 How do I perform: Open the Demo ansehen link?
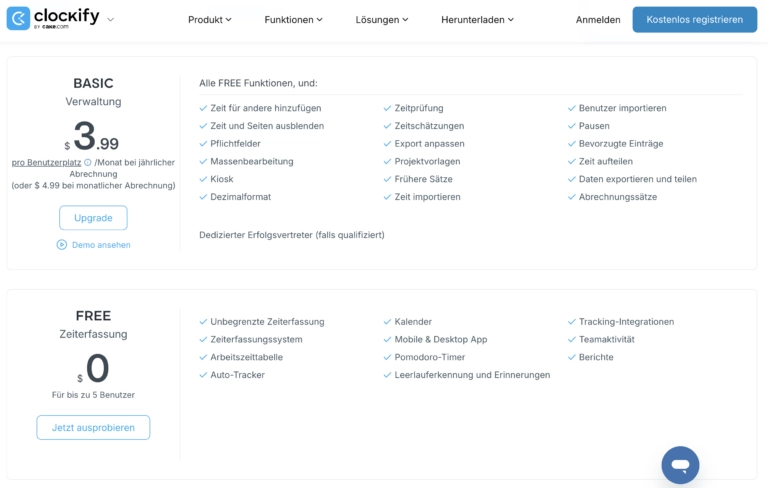pyautogui.click(x=101, y=245)
